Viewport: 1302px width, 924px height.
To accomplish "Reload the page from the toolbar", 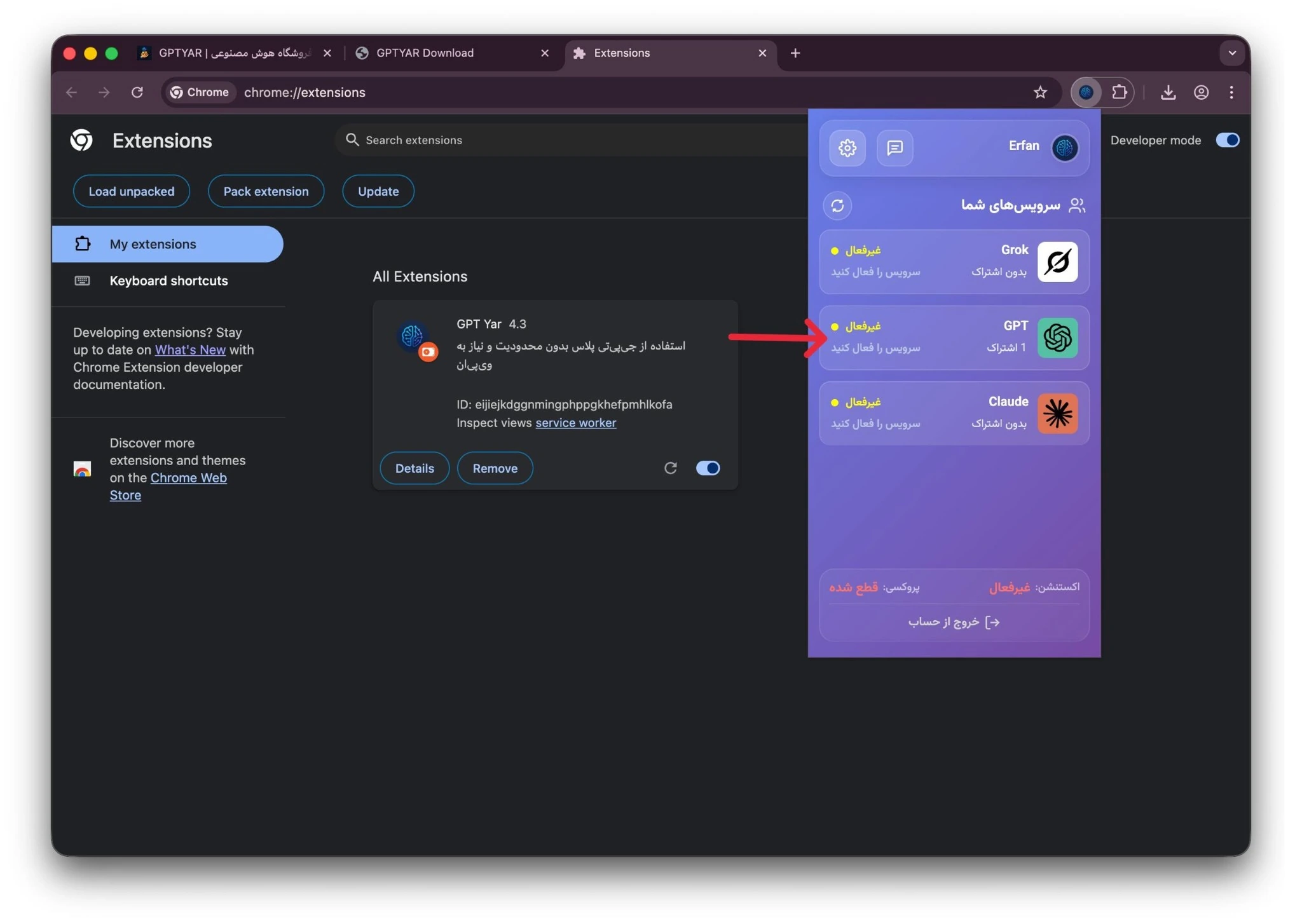I will point(137,92).
